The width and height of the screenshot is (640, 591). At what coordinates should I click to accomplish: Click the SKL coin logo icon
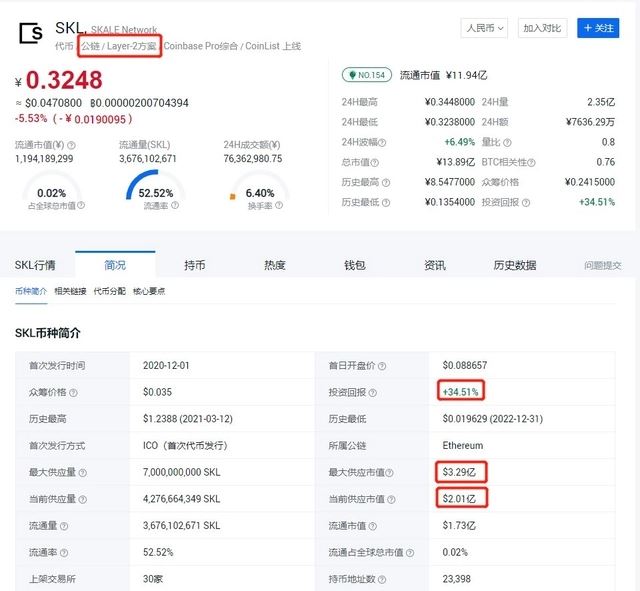pyautogui.click(x=31, y=33)
